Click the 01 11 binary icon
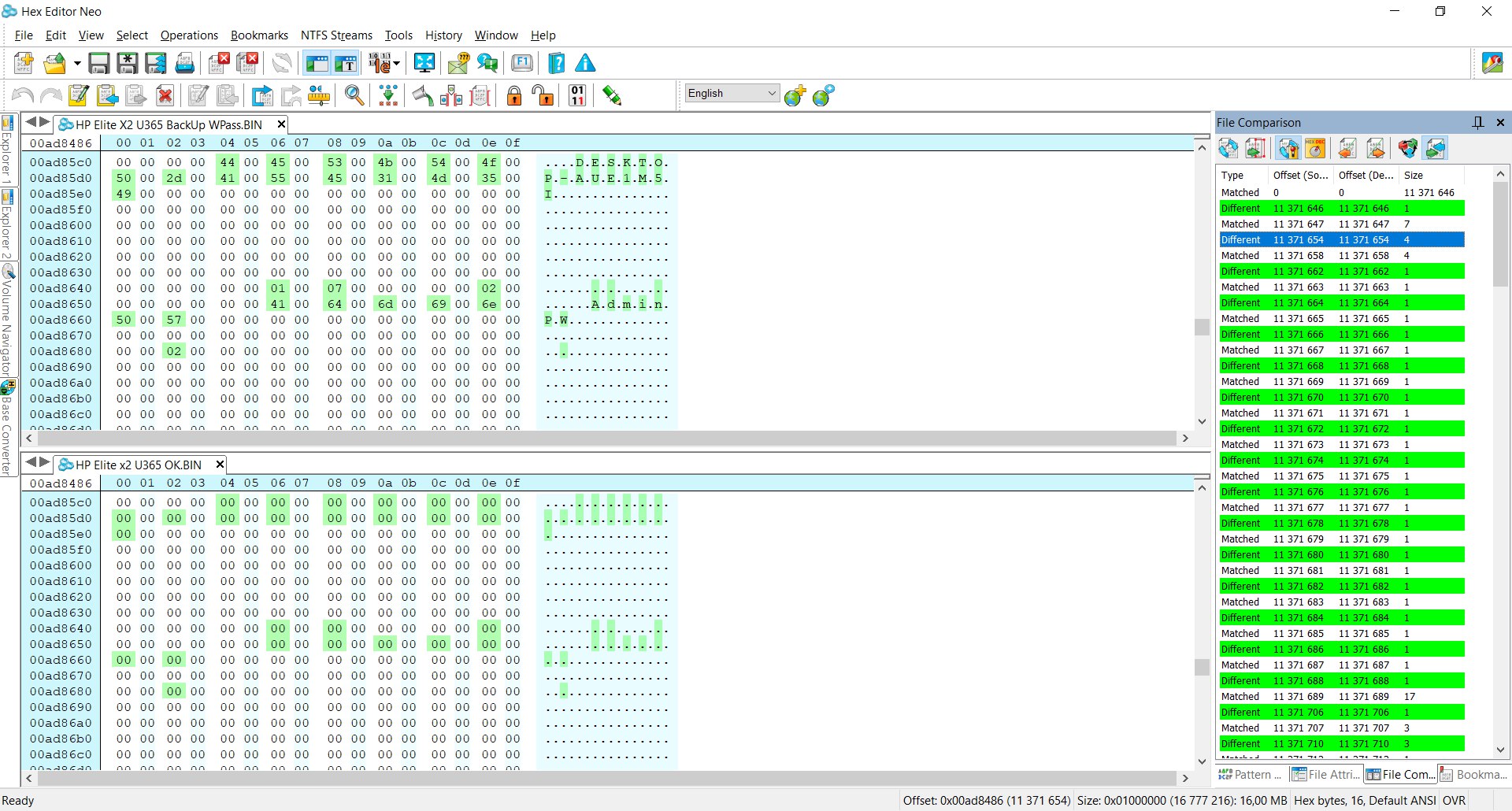The image size is (1512, 811). pos(578,96)
